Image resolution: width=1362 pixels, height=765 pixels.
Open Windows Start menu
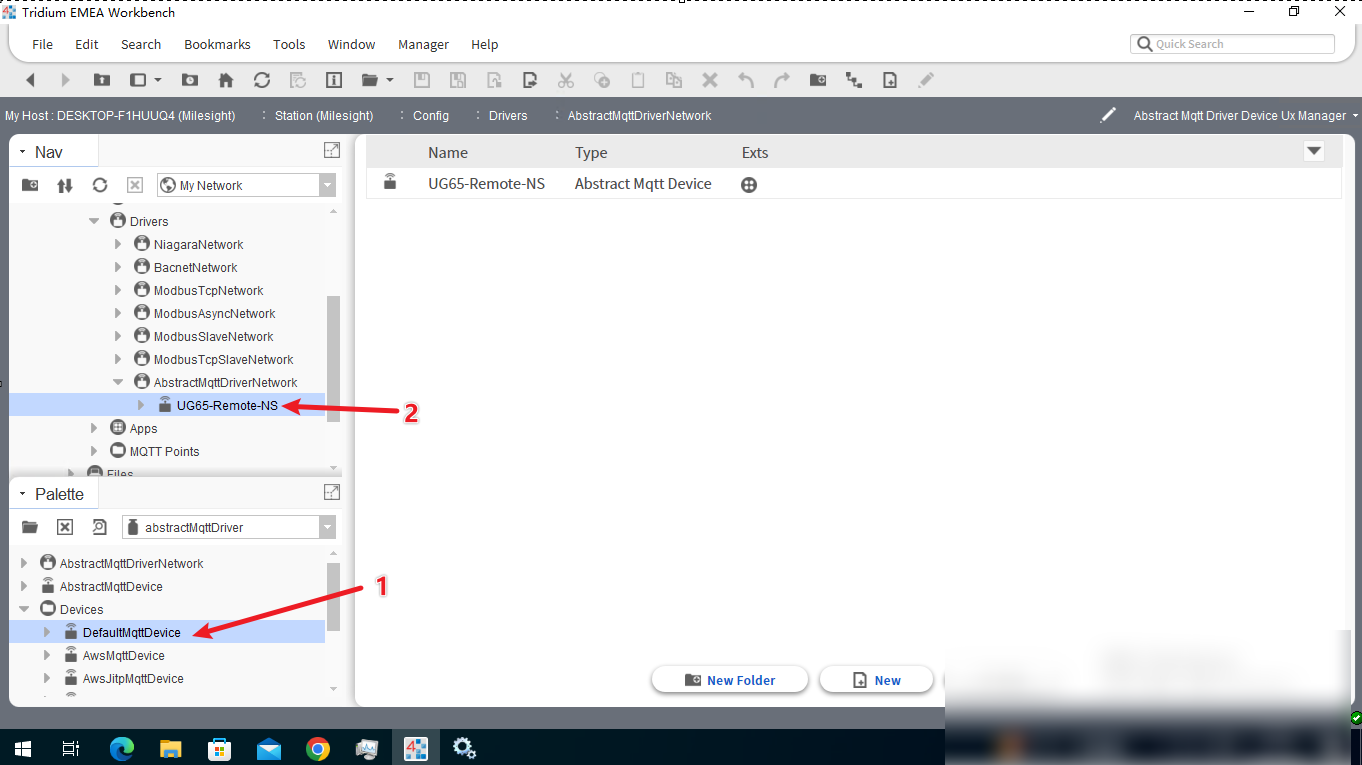(x=23, y=748)
